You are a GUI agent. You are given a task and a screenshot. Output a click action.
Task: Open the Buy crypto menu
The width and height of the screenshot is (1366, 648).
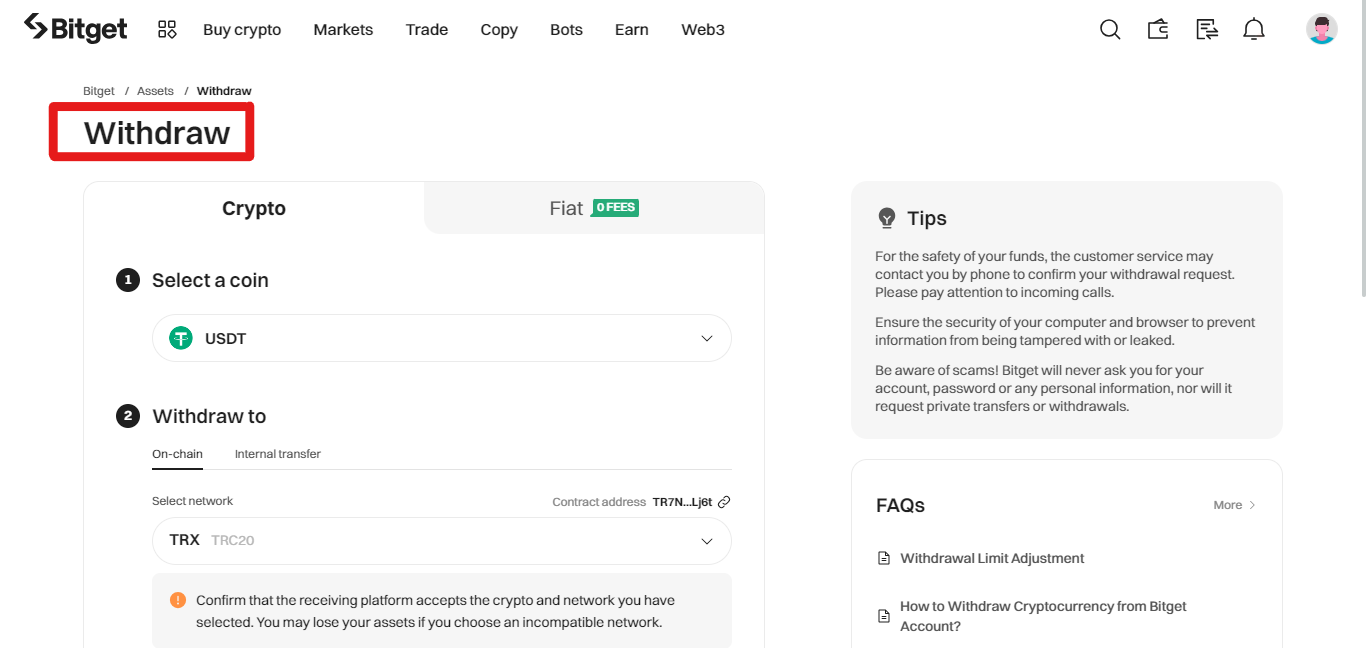(x=242, y=29)
